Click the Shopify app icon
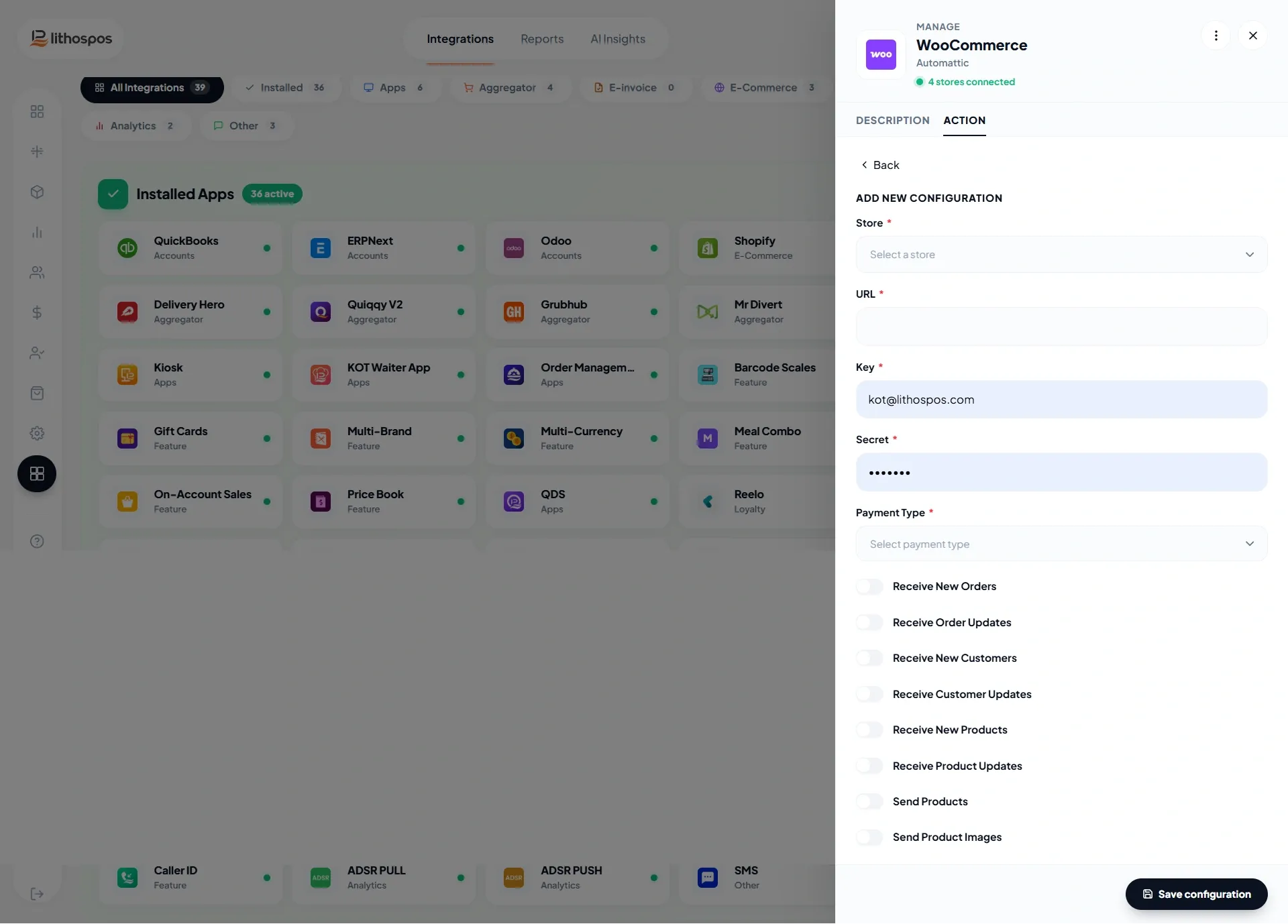This screenshot has height=924, width=1288. (708, 248)
